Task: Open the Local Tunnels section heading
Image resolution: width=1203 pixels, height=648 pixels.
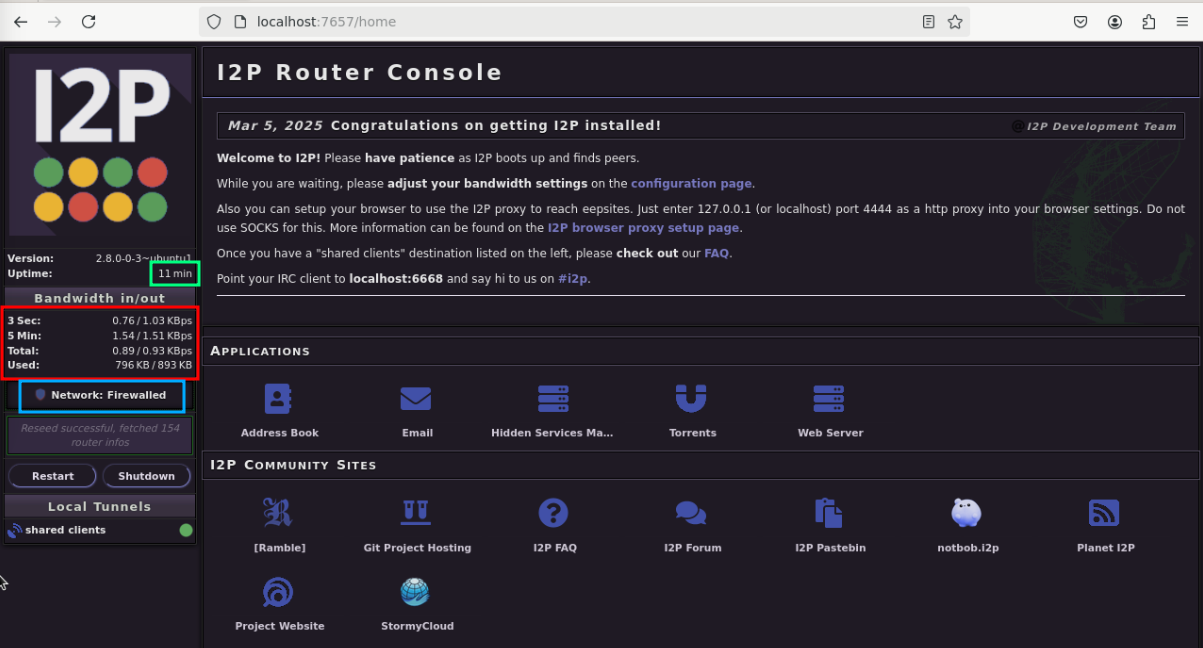Action: tap(100, 506)
